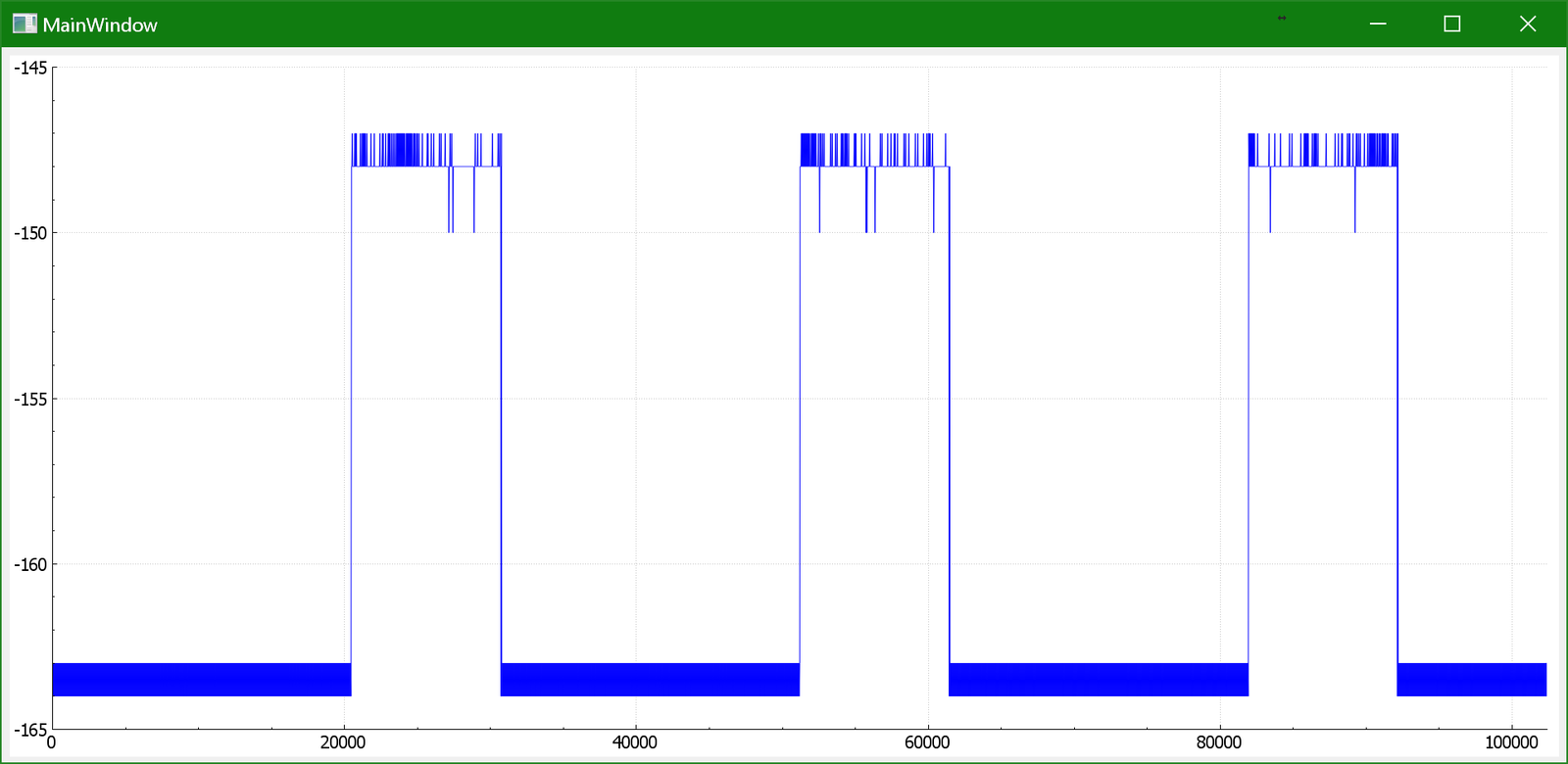Viewport: 1568px width, 764px height.
Task: Click the 60000 x-axis label
Action: (927, 742)
